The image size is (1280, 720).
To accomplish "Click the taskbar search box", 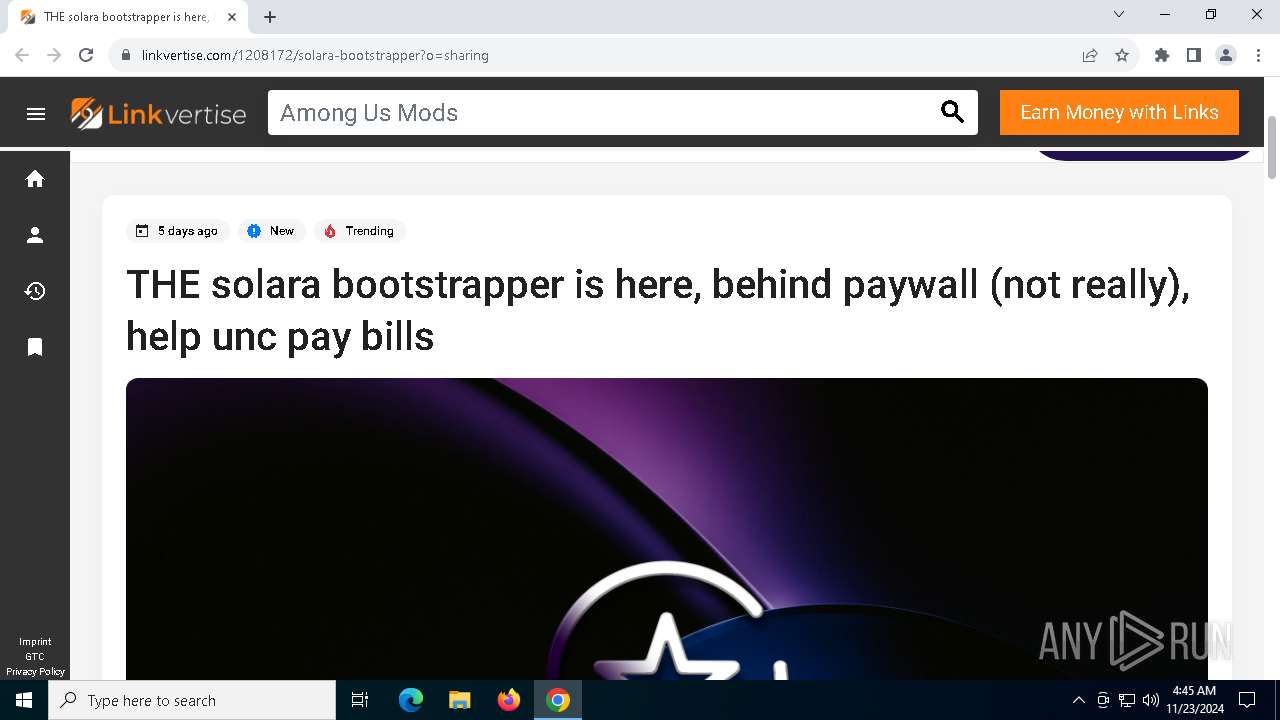I will [192, 700].
